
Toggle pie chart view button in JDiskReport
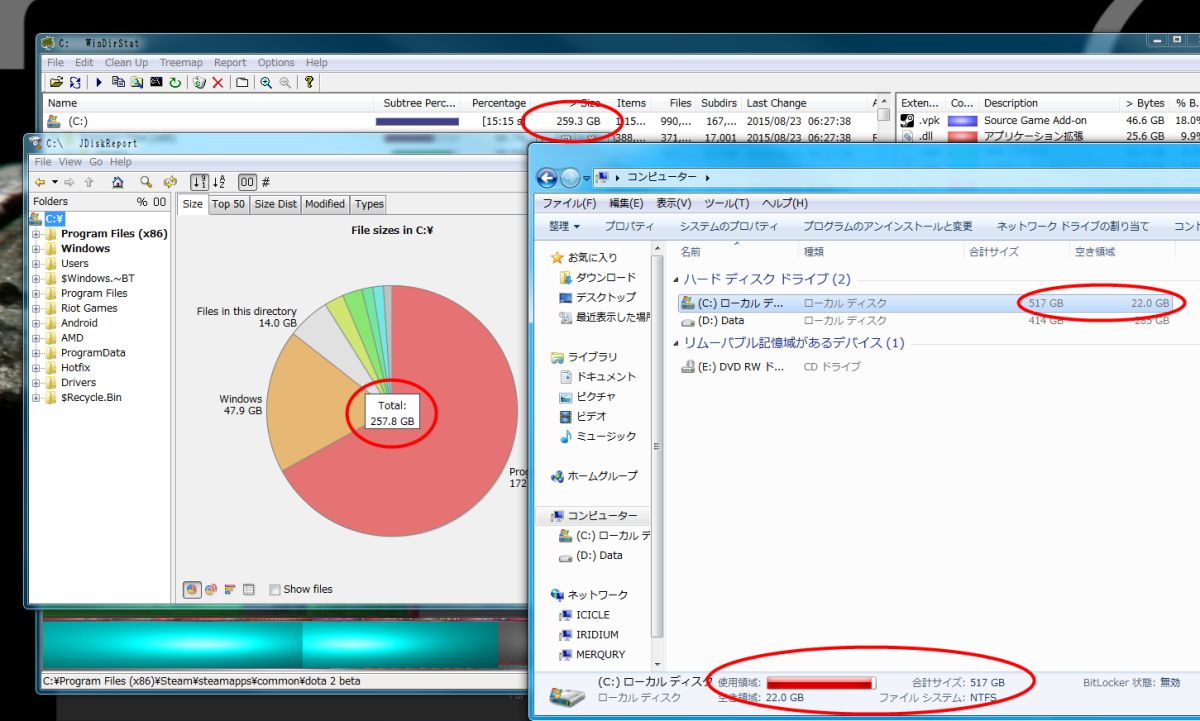[192, 590]
